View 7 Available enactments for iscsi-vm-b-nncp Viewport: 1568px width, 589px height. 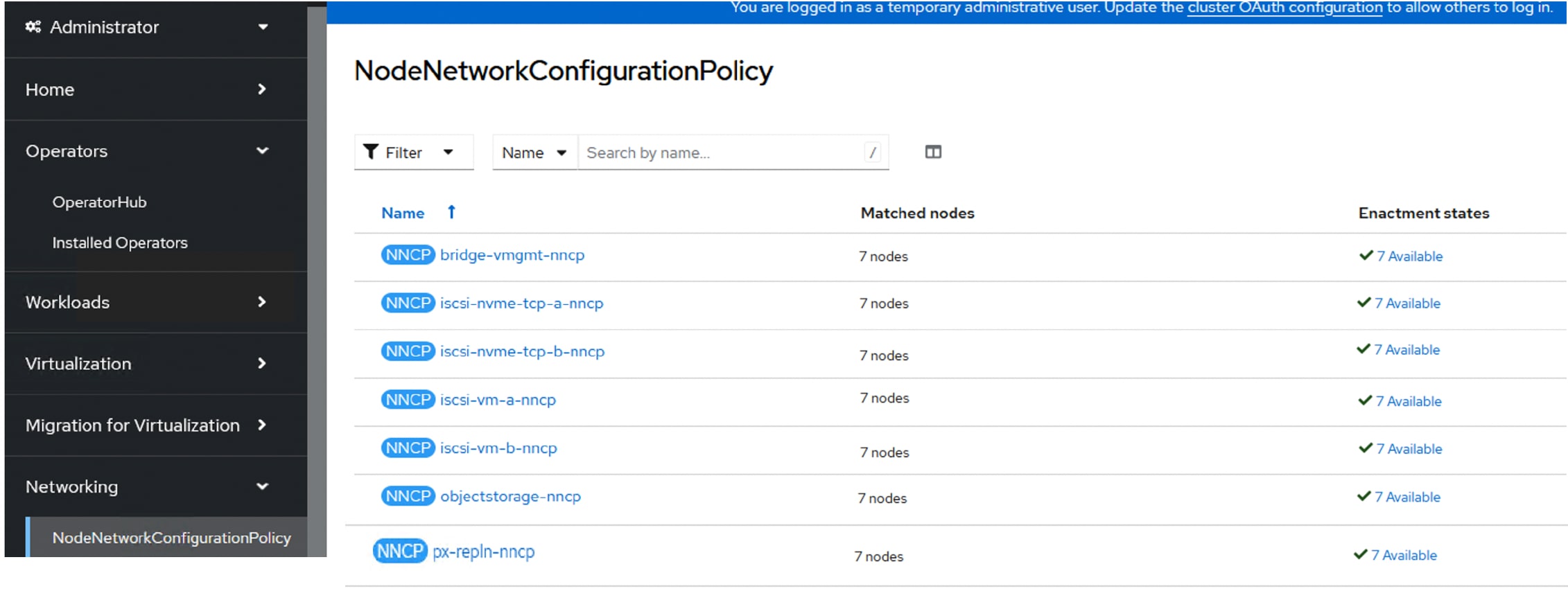(x=1409, y=449)
